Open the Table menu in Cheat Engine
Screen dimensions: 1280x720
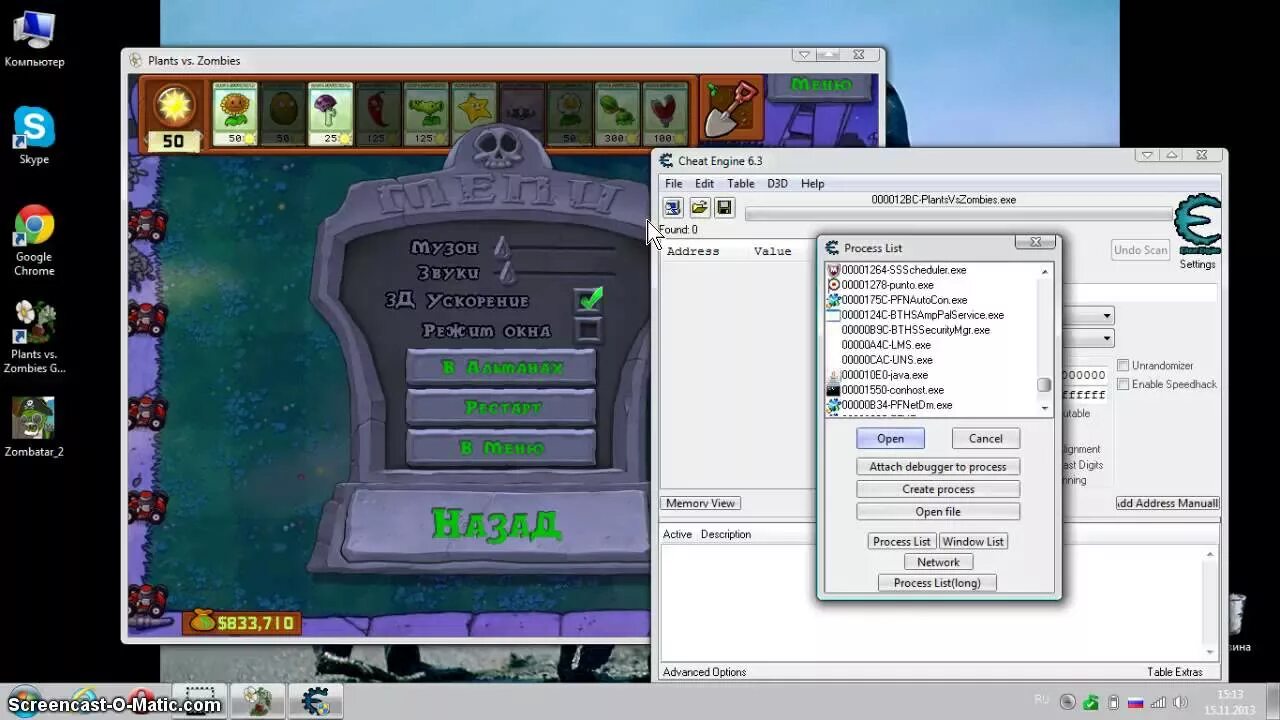tap(741, 184)
